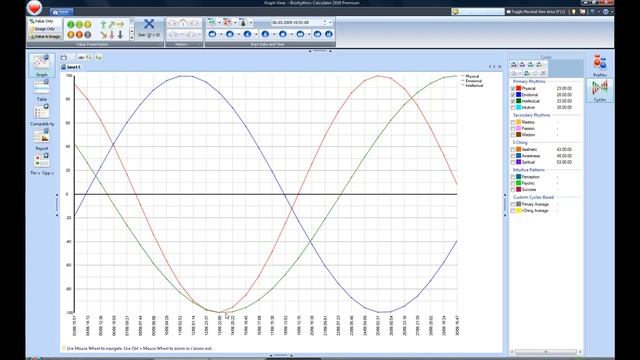Click the first blue date navigation button
The width and height of the screenshot is (640, 360).
[212, 34]
